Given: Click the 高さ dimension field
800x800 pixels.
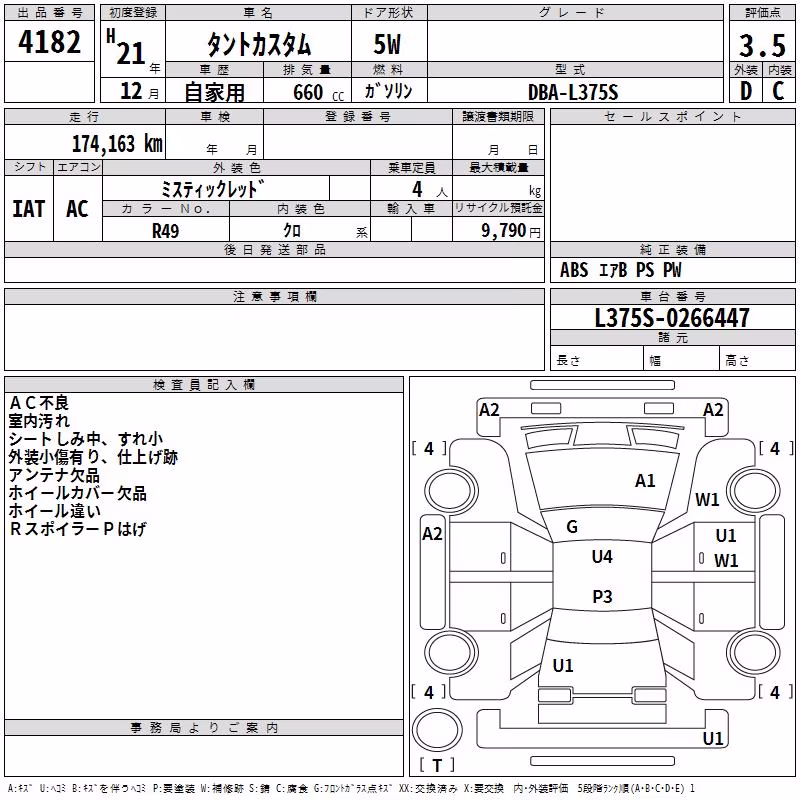Looking at the screenshot, I should pos(757,359).
